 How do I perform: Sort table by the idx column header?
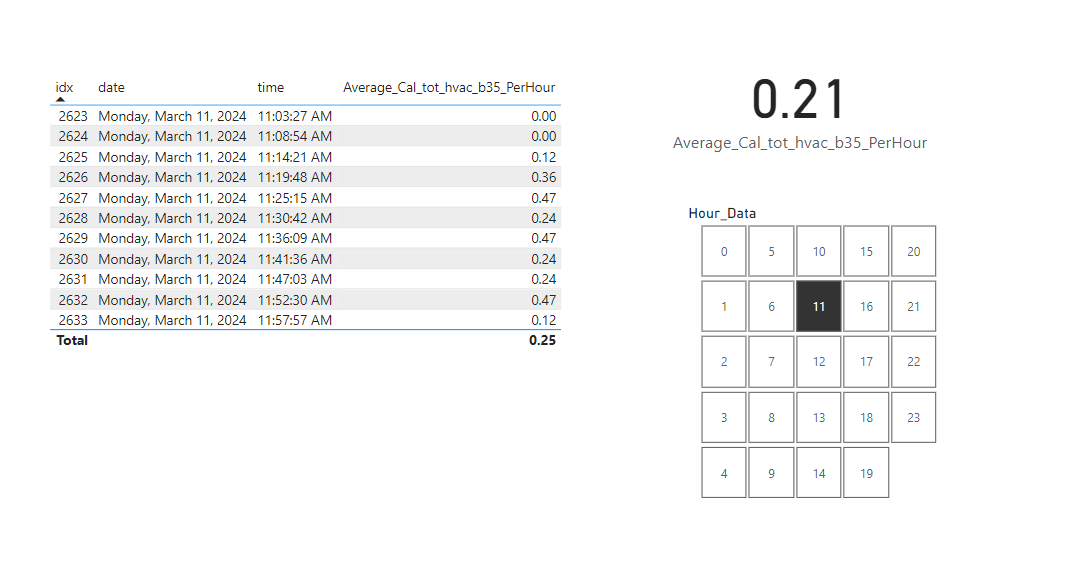64,87
